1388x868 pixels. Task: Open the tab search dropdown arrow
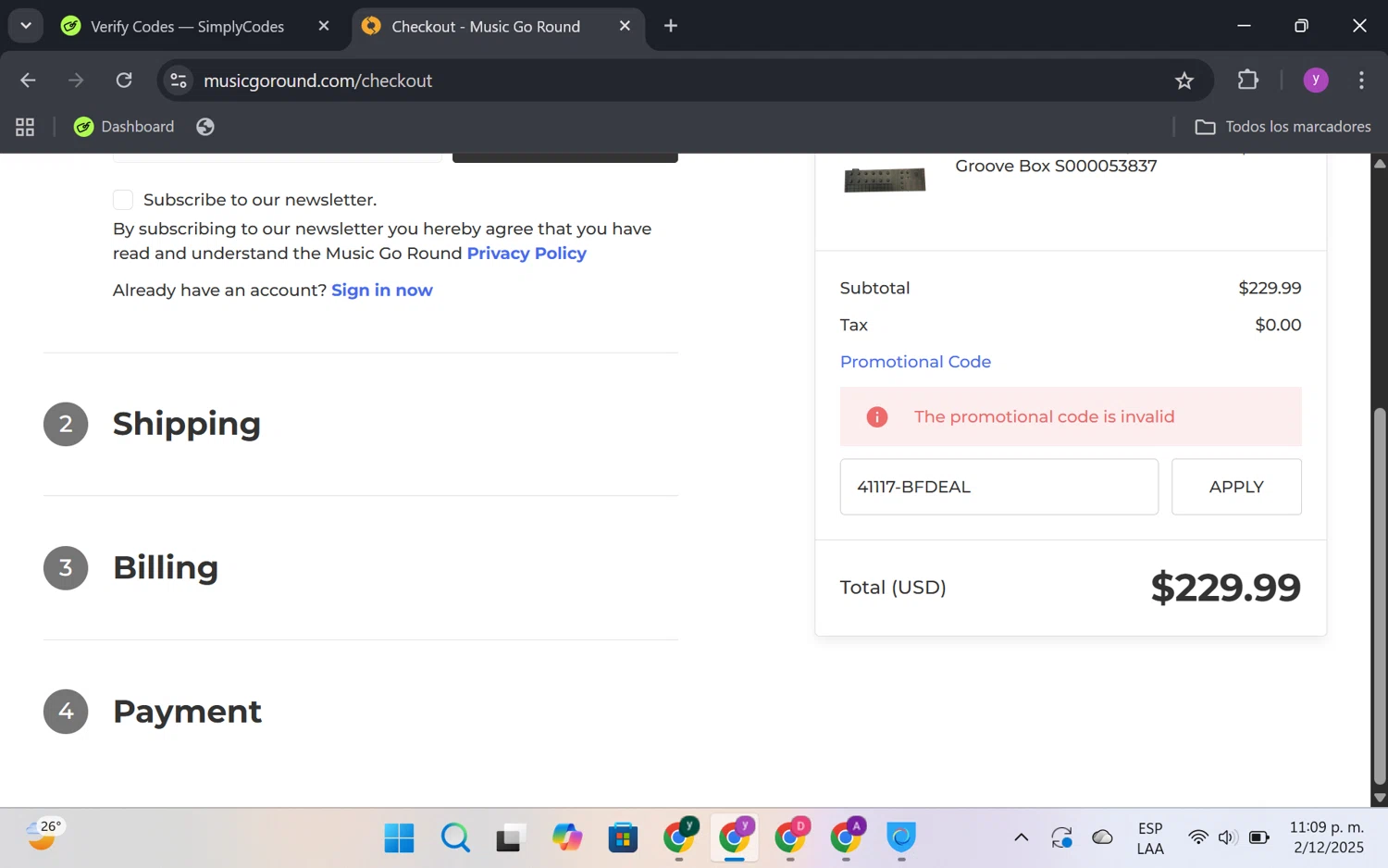pyautogui.click(x=26, y=26)
